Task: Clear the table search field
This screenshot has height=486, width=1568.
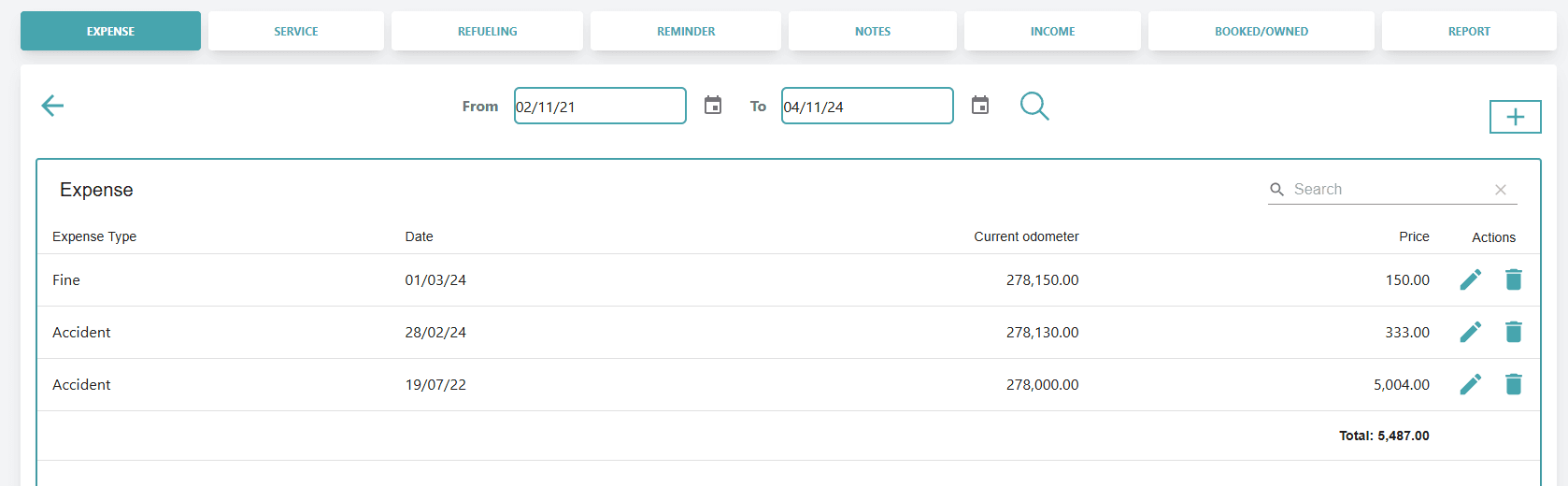Action: 1501,190
